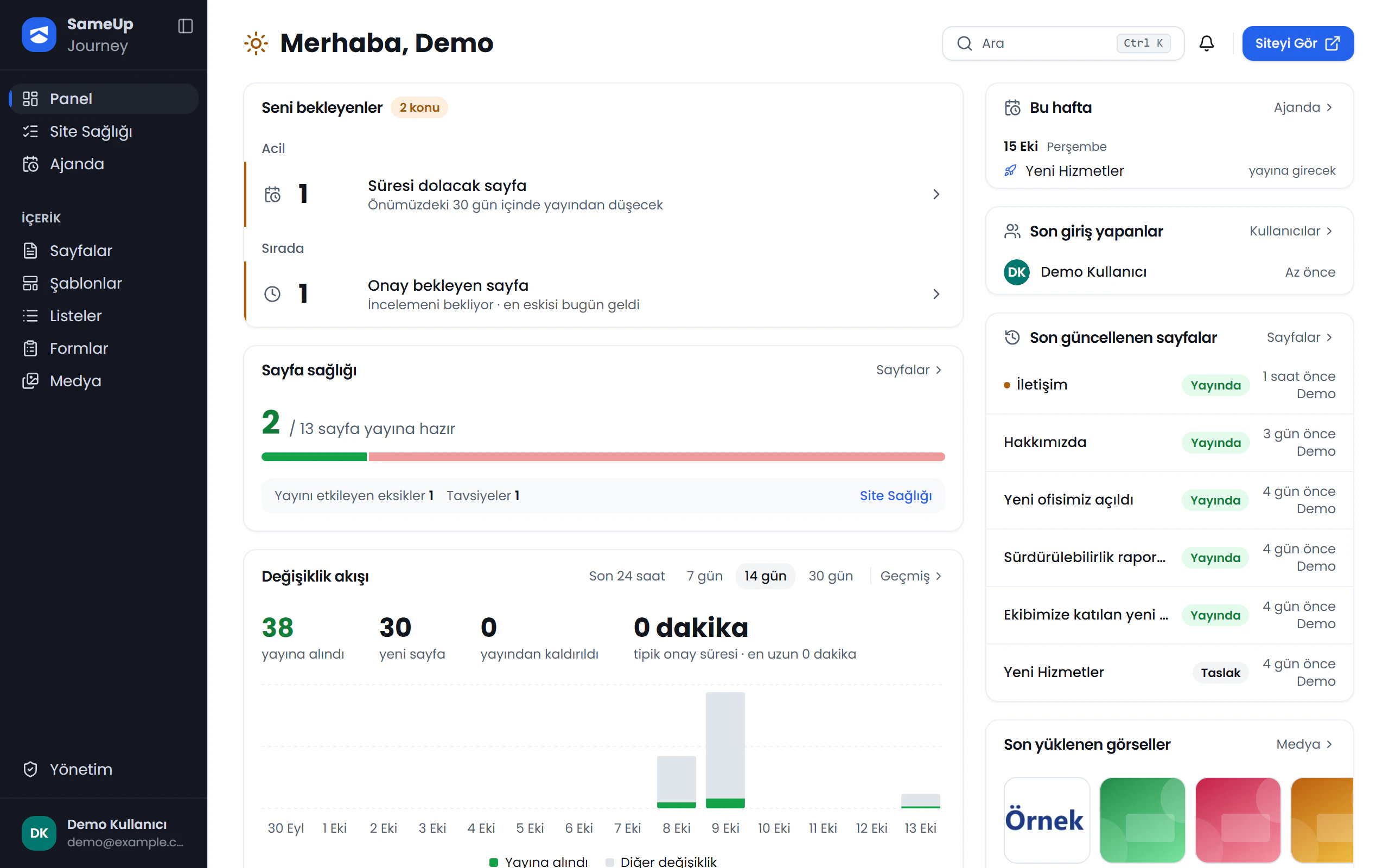This screenshot has height=868, width=1389.
Task: Select the 7 gün range
Action: click(x=704, y=576)
